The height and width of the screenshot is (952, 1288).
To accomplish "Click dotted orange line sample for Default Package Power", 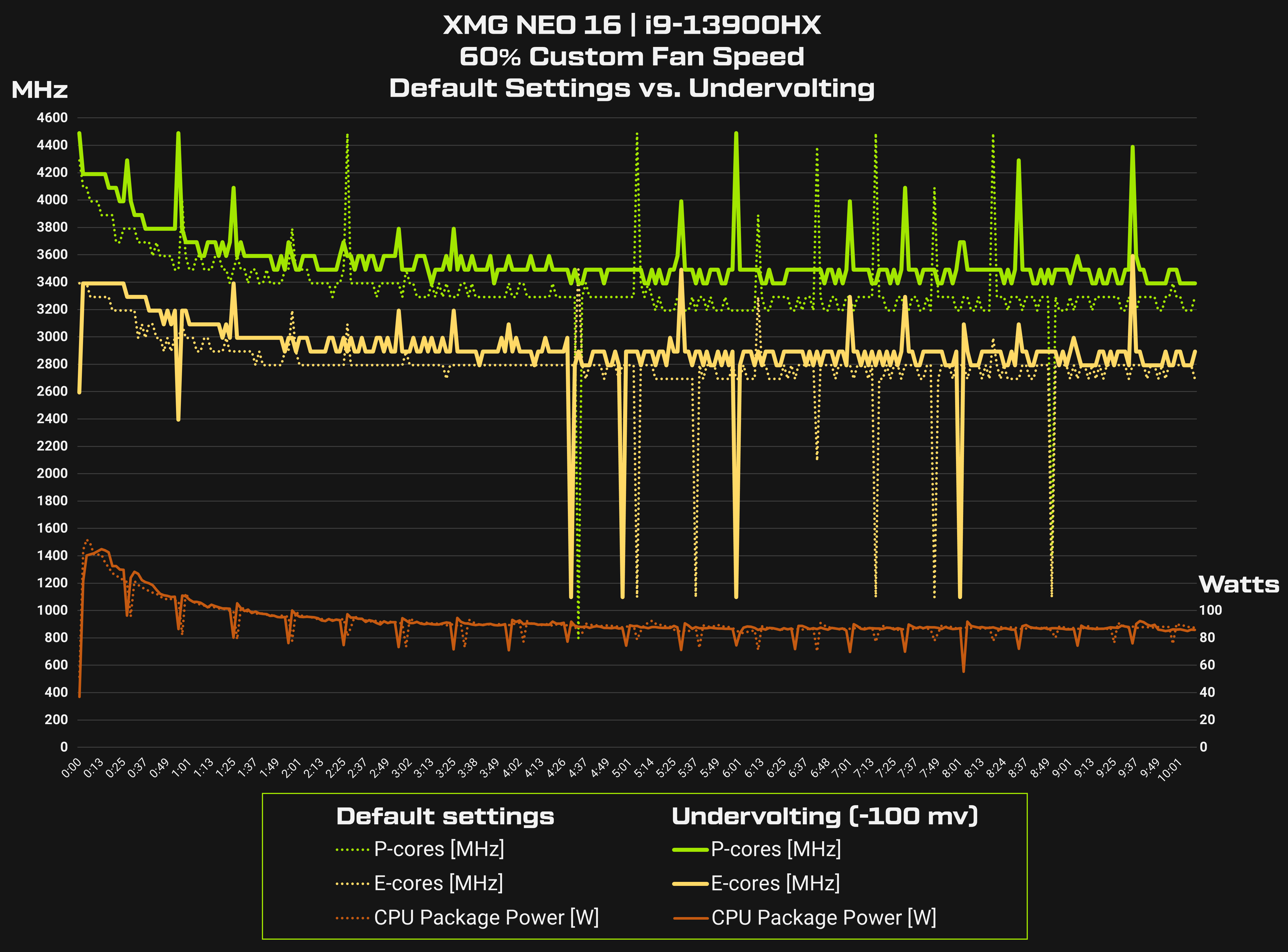I will click(352, 918).
